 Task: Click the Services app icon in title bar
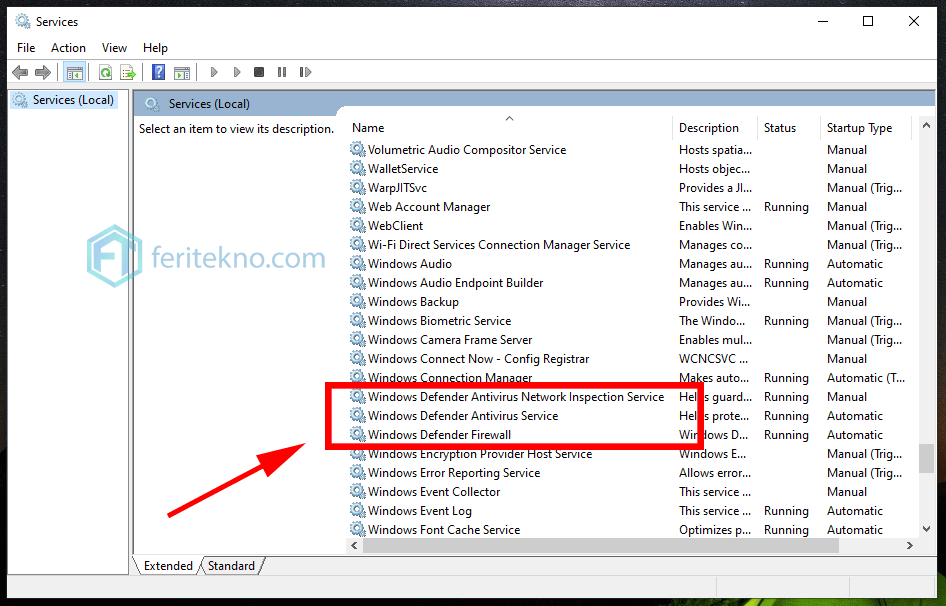click(23, 22)
